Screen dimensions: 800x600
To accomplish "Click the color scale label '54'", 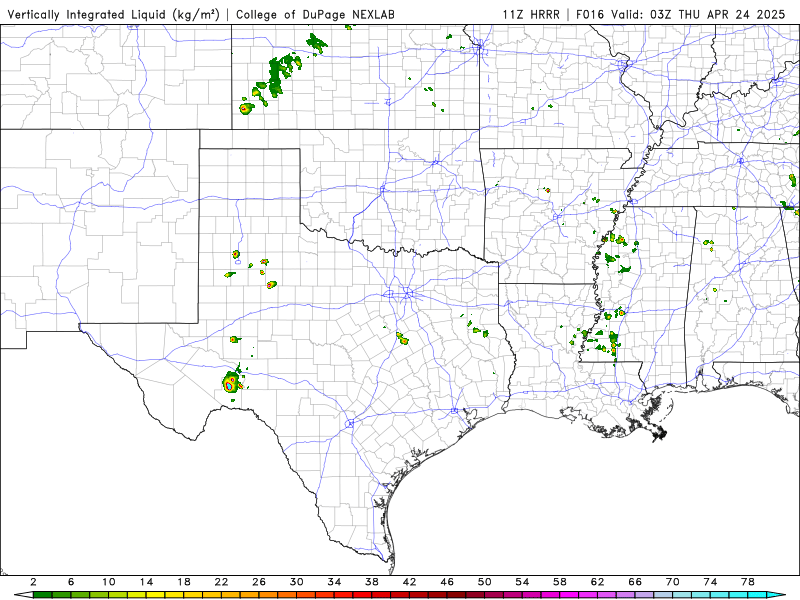I will pos(522,582).
